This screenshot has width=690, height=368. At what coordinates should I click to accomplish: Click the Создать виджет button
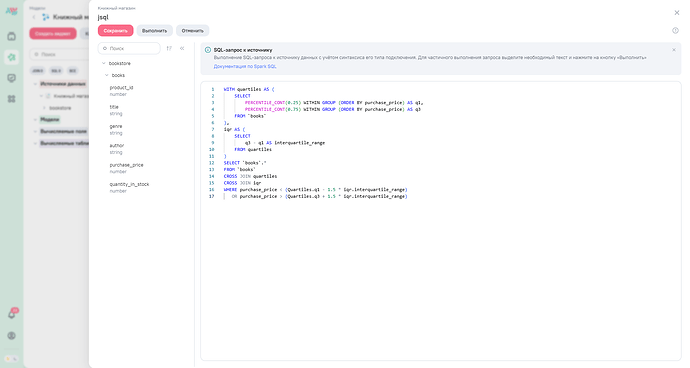[x=53, y=33]
